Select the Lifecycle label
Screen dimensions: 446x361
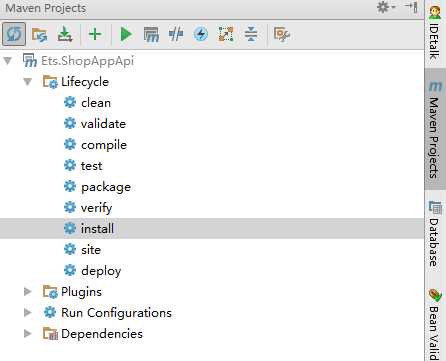point(85,82)
